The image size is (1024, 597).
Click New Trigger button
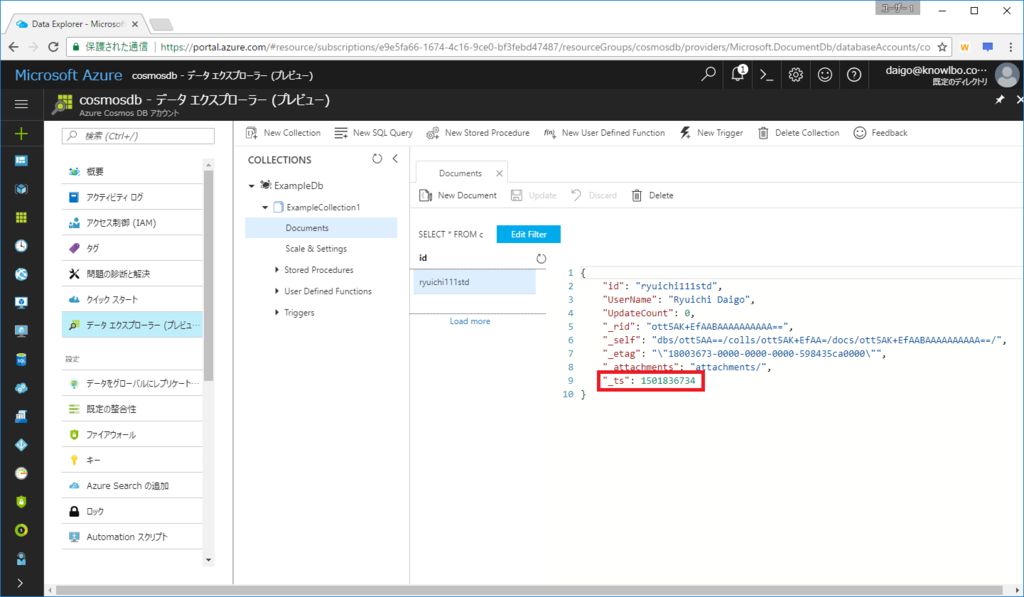pos(711,133)
